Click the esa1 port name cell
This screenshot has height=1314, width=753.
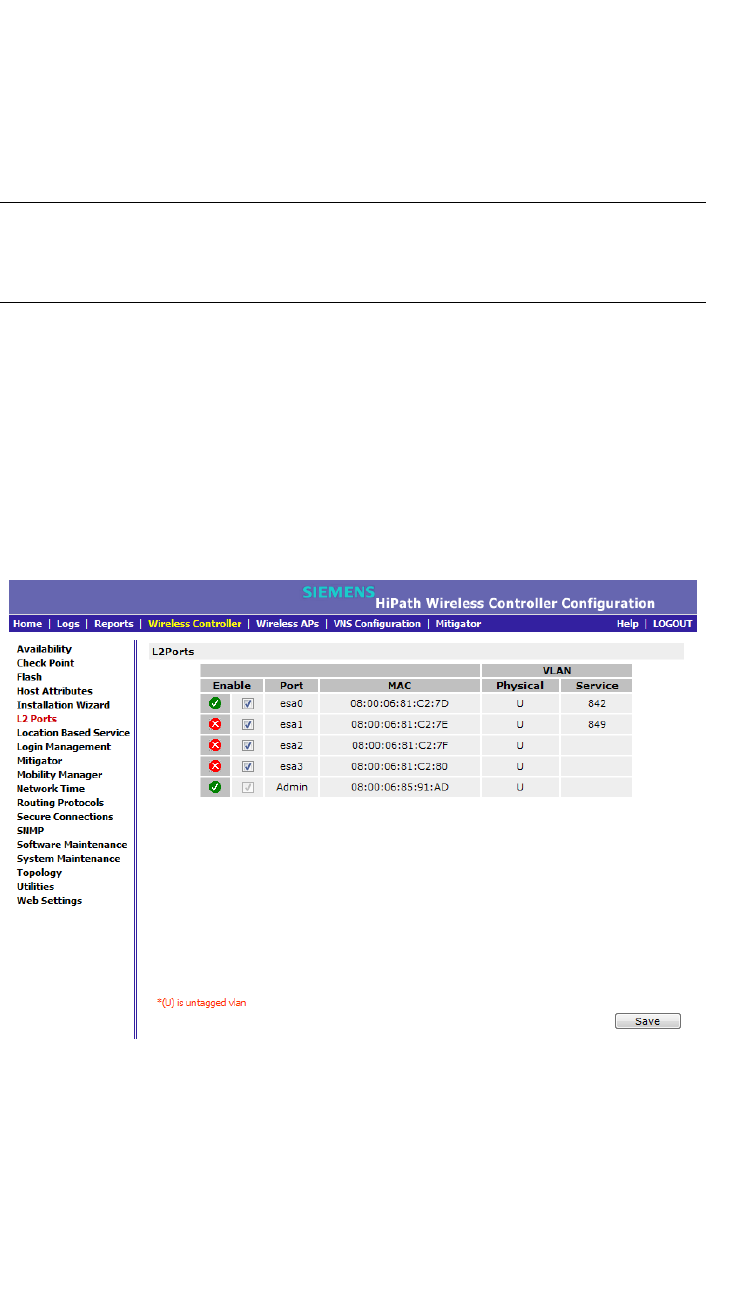coord(292,724)
